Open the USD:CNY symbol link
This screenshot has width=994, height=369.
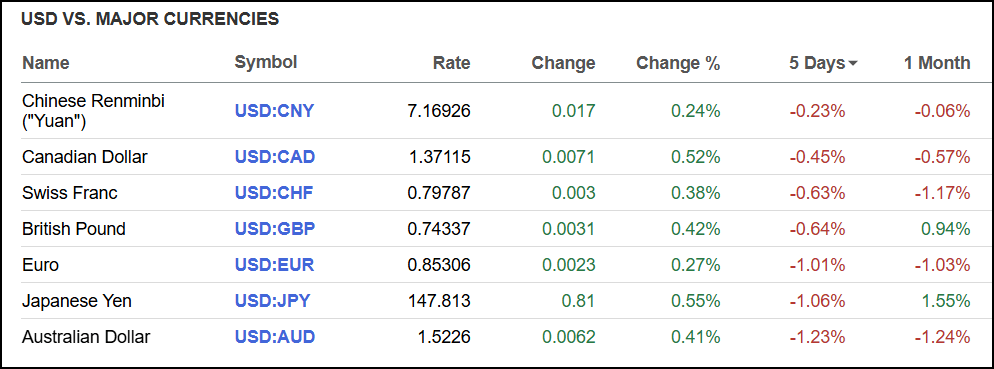pos(274,111)
